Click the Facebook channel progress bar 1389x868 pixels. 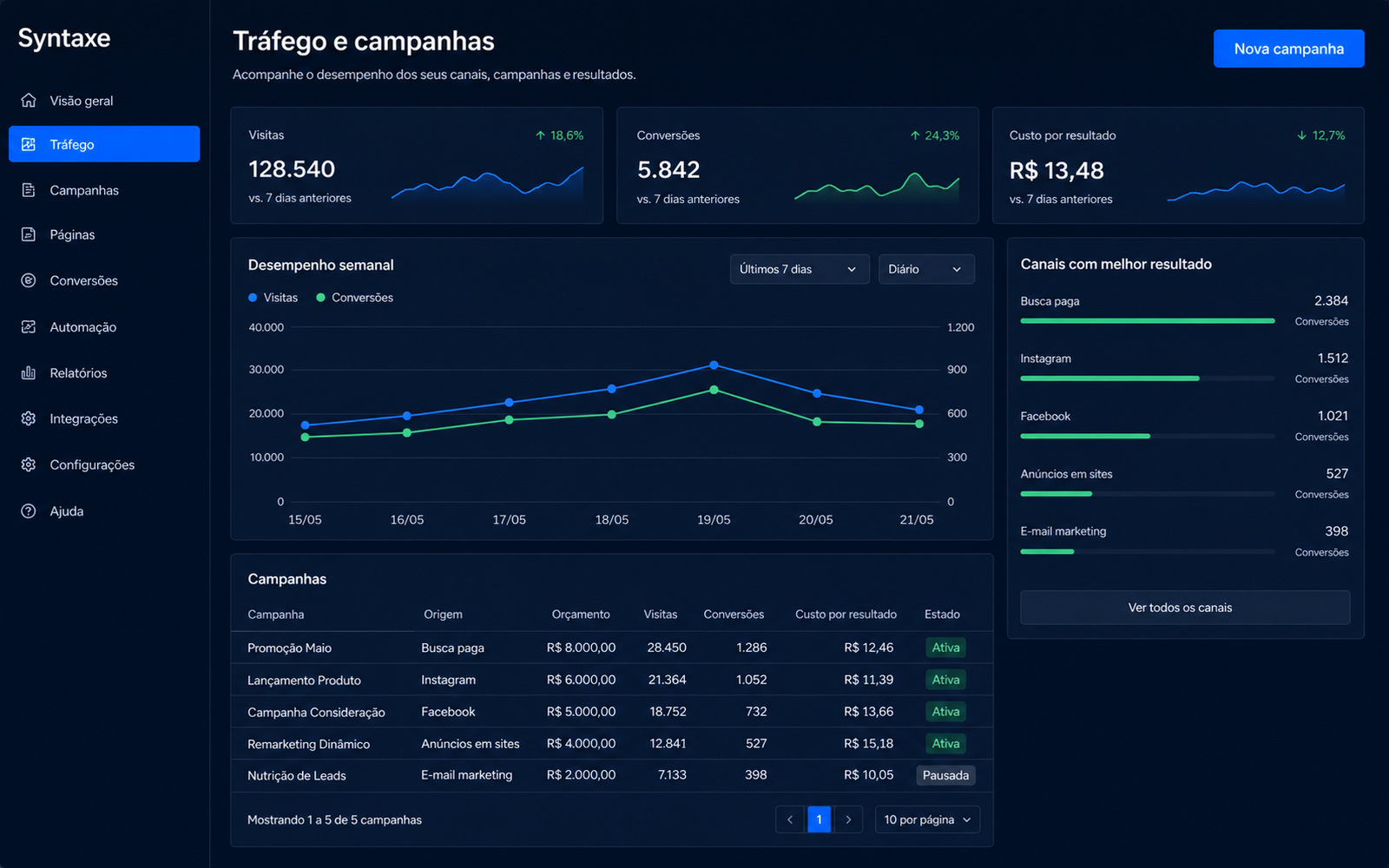(1148, 436)
